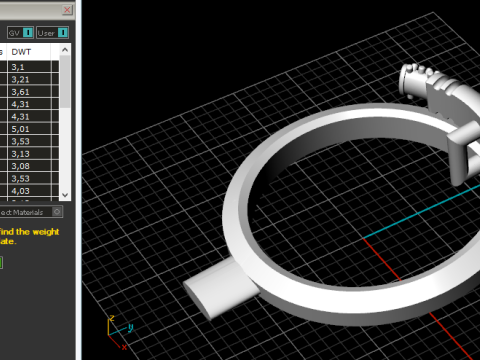
Task: Select the 3,08 DWT cell
Action: point(29,166)
